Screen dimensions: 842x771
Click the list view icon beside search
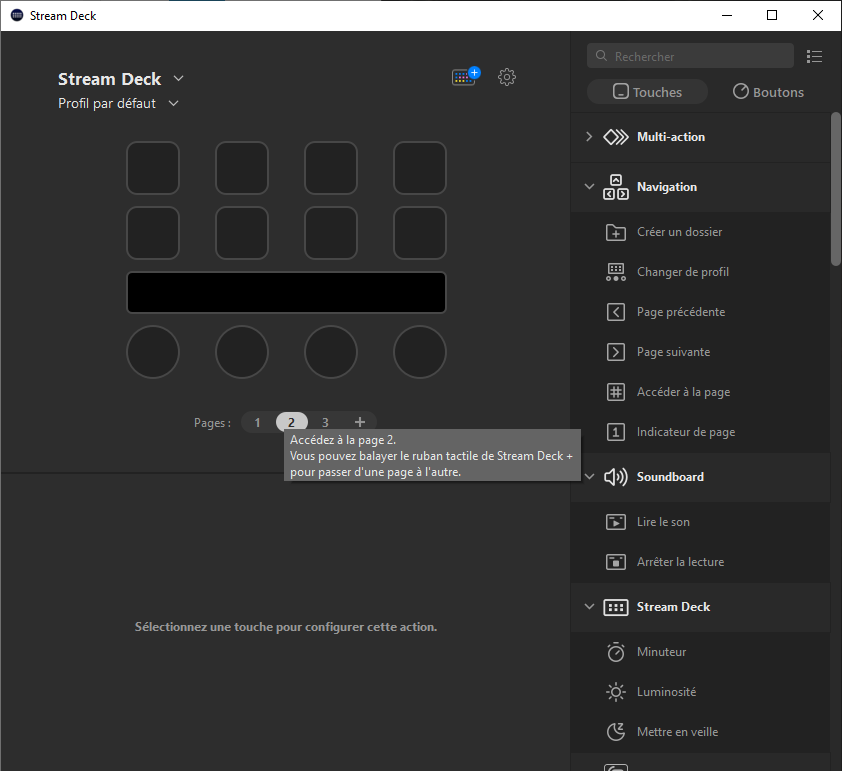coord(814,56)
